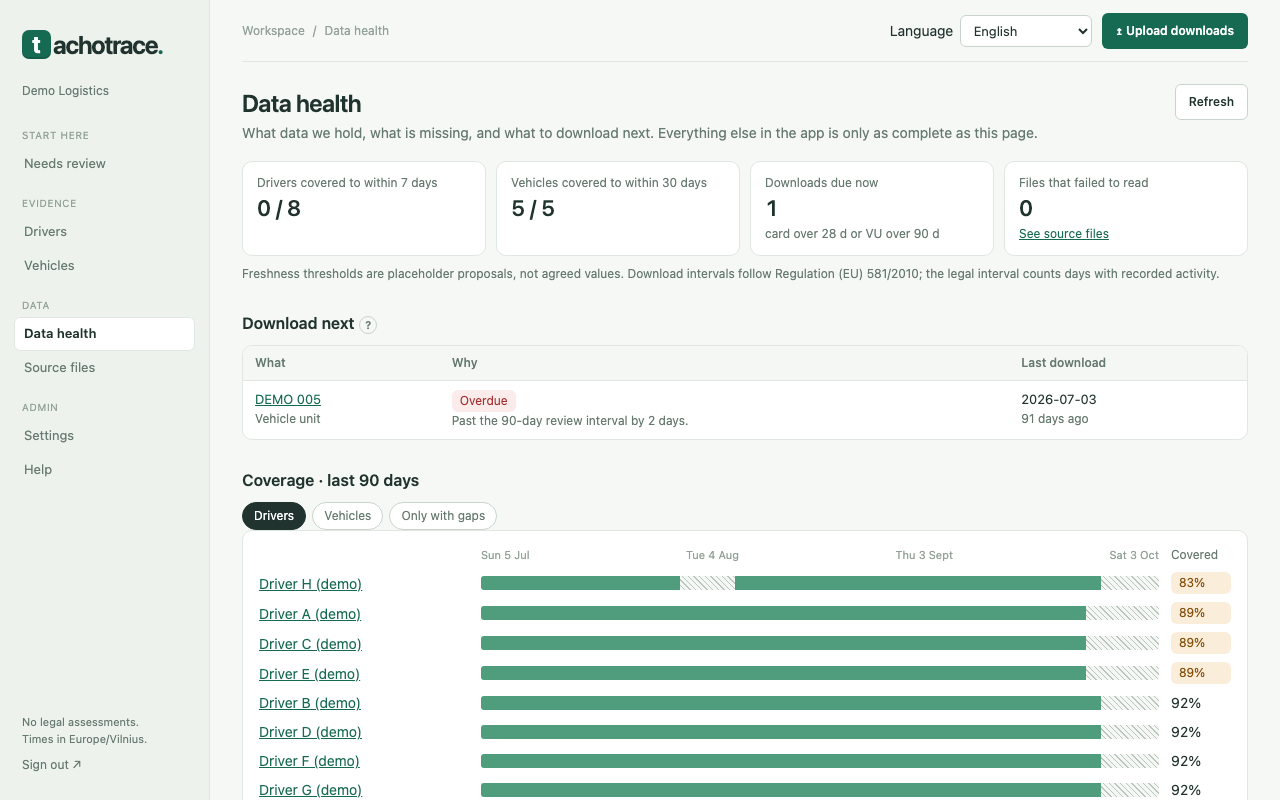Open Driver C (demo) link

310,644
